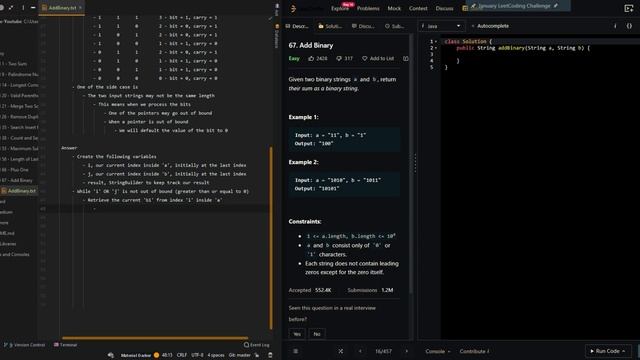The width and height of the screenshot is (640, 360).
Task: Close the AddBinary.txt editor tab
Action: pyautogui.click(x=80, y=8)
